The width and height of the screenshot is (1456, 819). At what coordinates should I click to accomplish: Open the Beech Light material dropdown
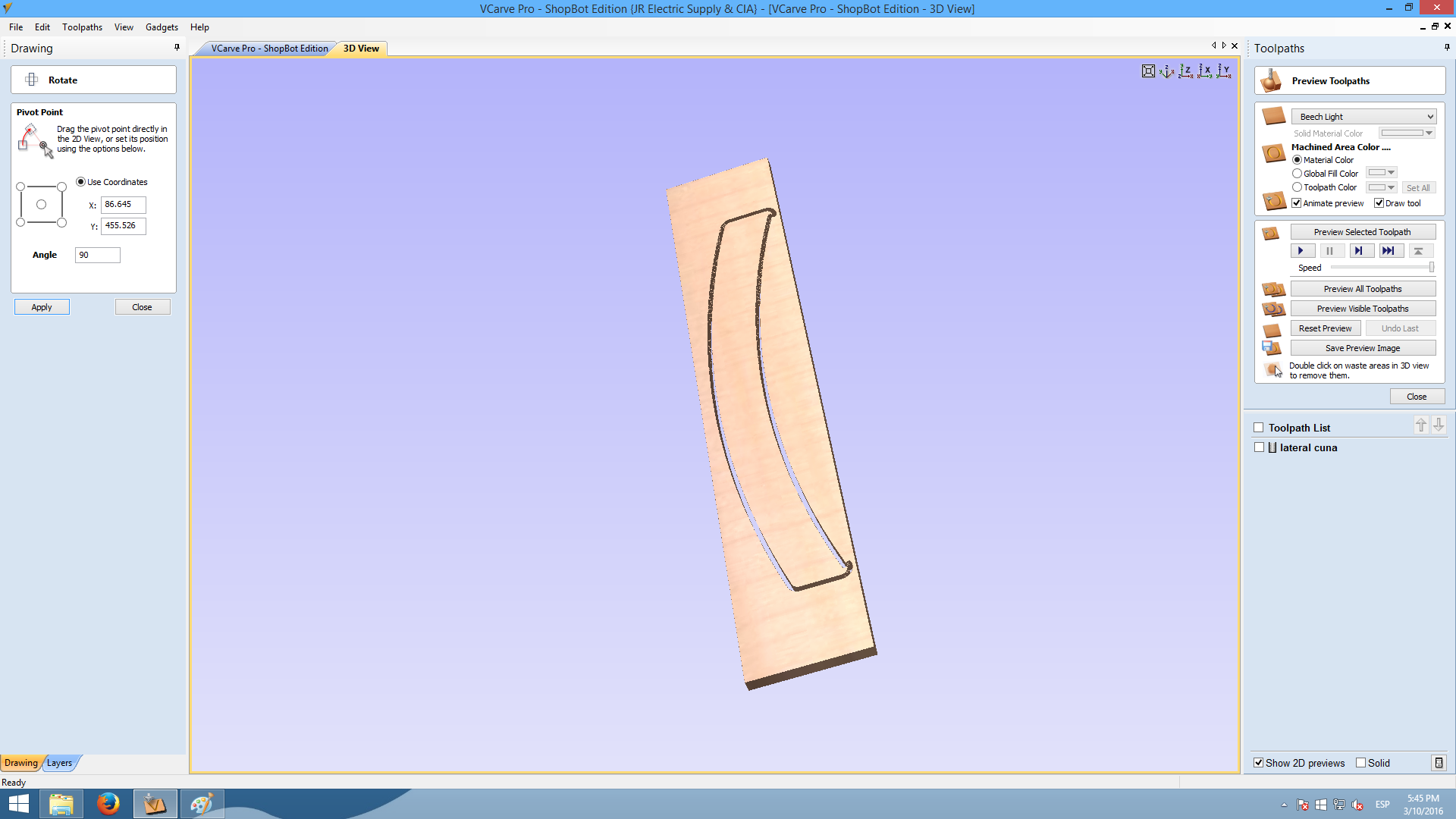(x=1363, y=117)
